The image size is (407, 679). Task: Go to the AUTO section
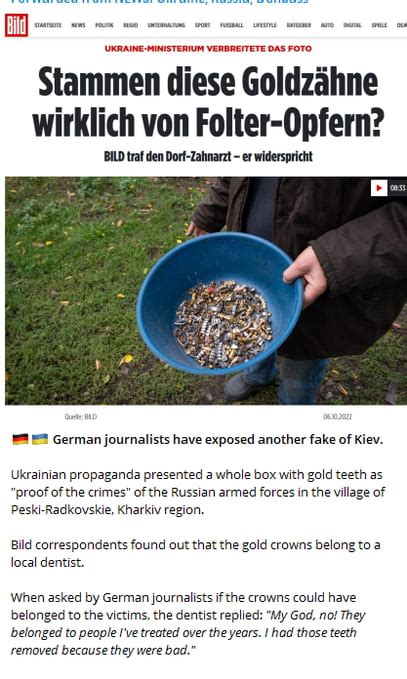pyautogui.click(x=327, y=25)
